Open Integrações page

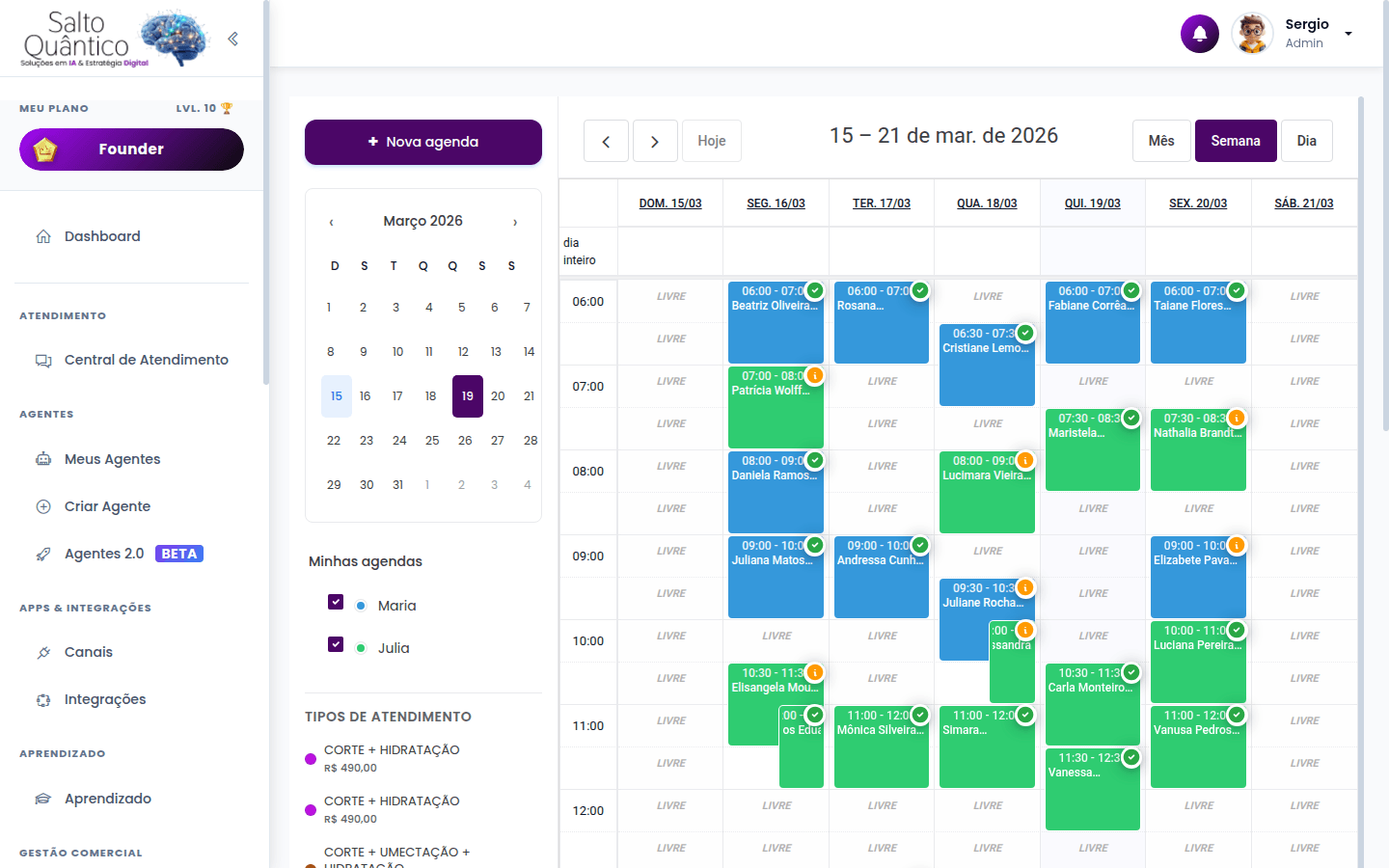(x=105, y=699)
